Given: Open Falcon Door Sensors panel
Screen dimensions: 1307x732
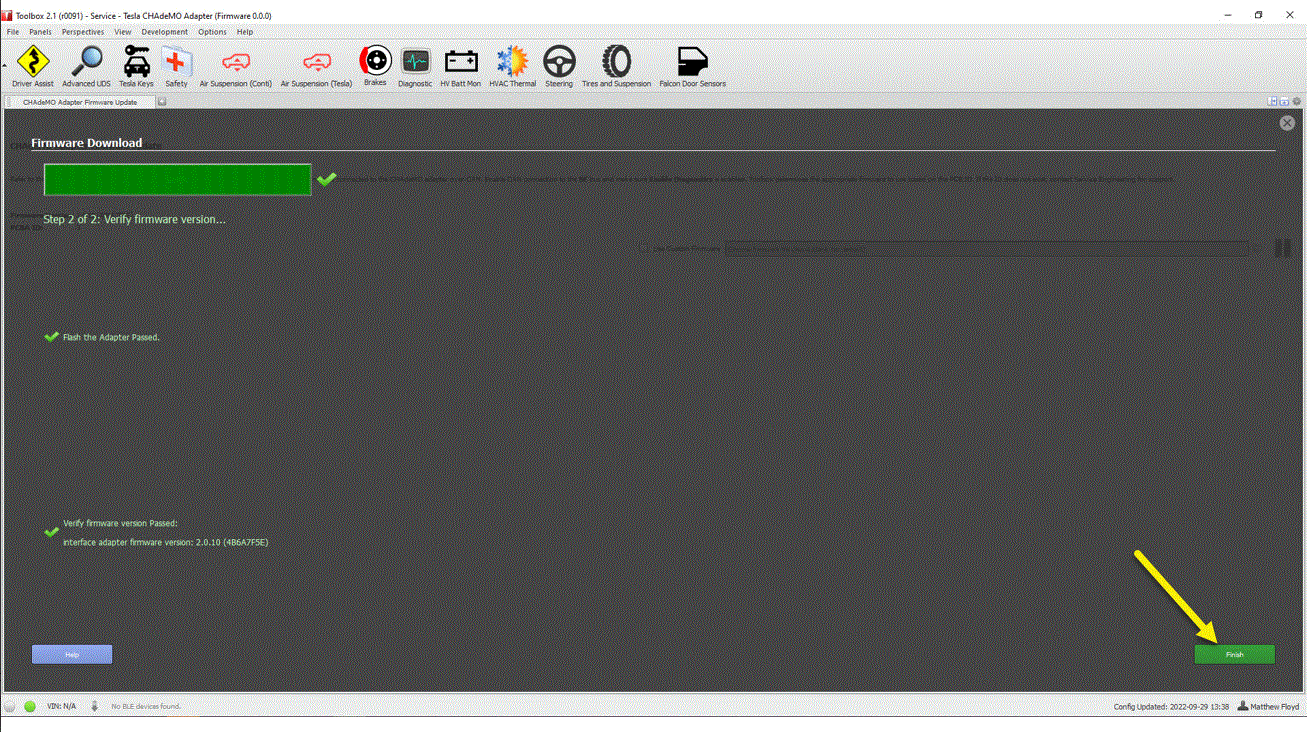Looking at the screenshot, I should [x=692, y=67].
